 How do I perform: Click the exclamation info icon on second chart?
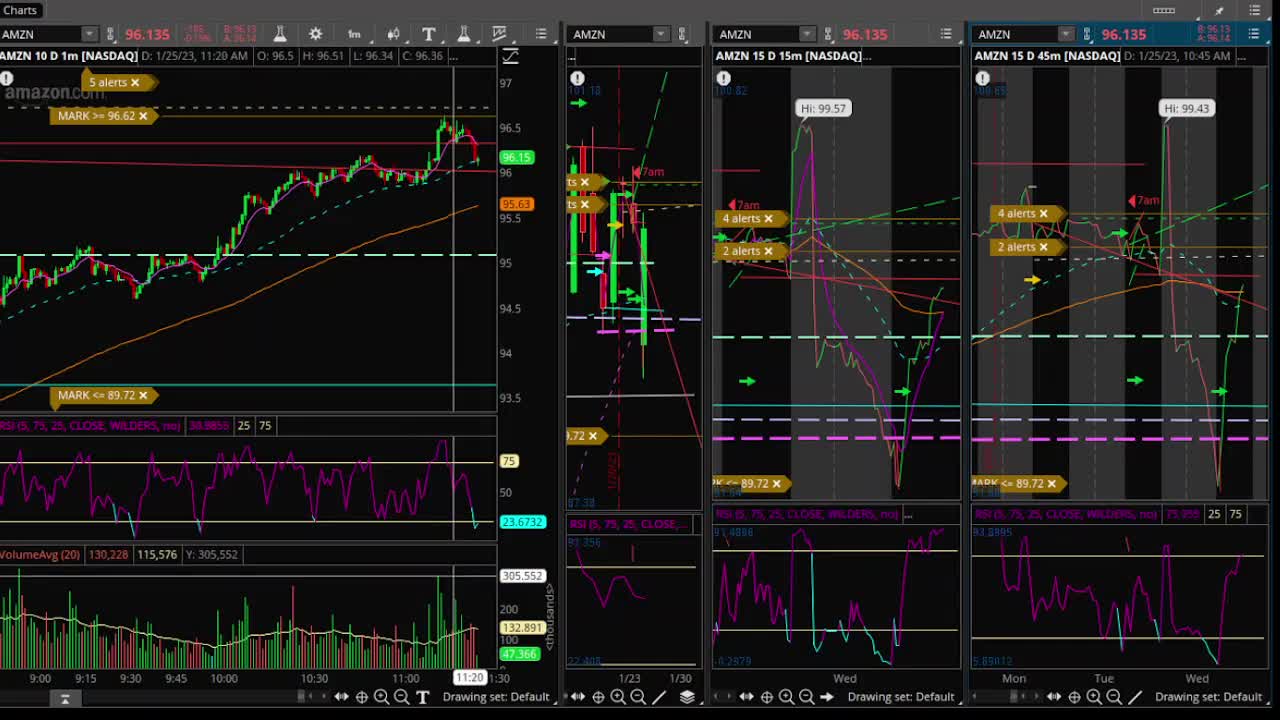577,77
